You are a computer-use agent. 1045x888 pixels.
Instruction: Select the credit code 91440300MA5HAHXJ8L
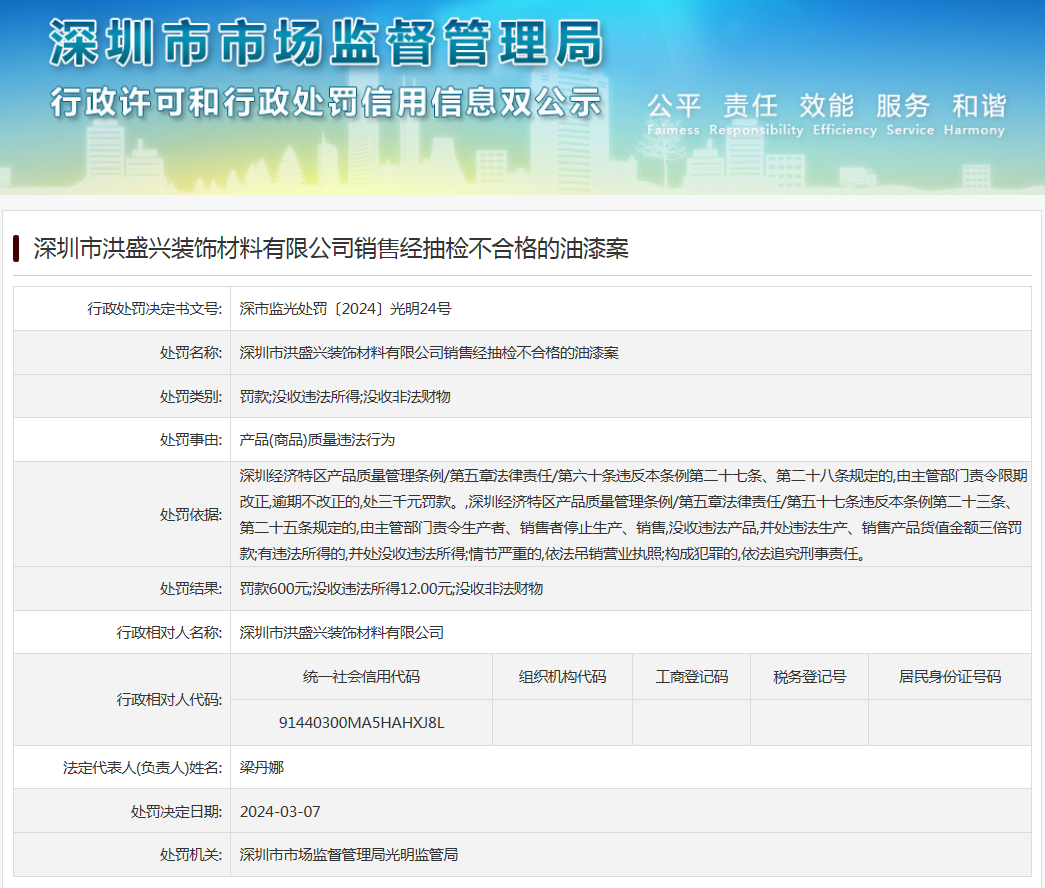[361, 722]
